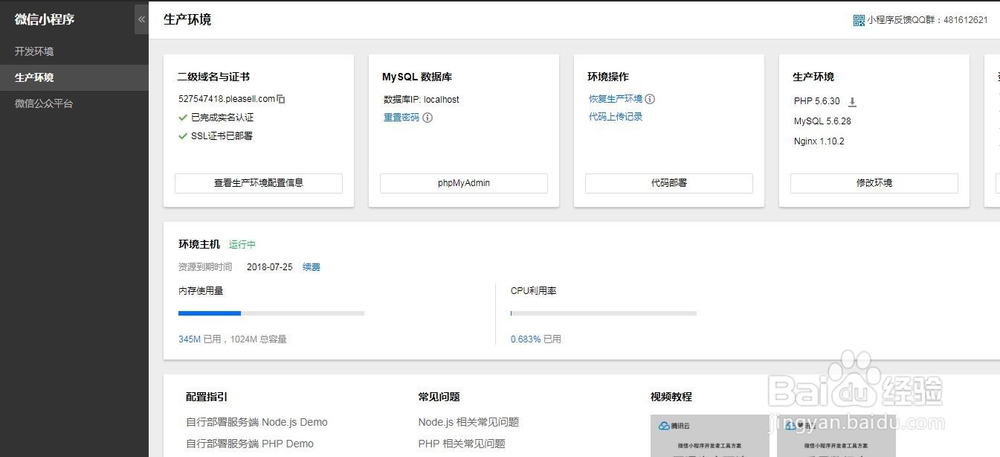Click the info icon beside 重置密码
This screenshot has width=1000, height=457.
point(428,118)
